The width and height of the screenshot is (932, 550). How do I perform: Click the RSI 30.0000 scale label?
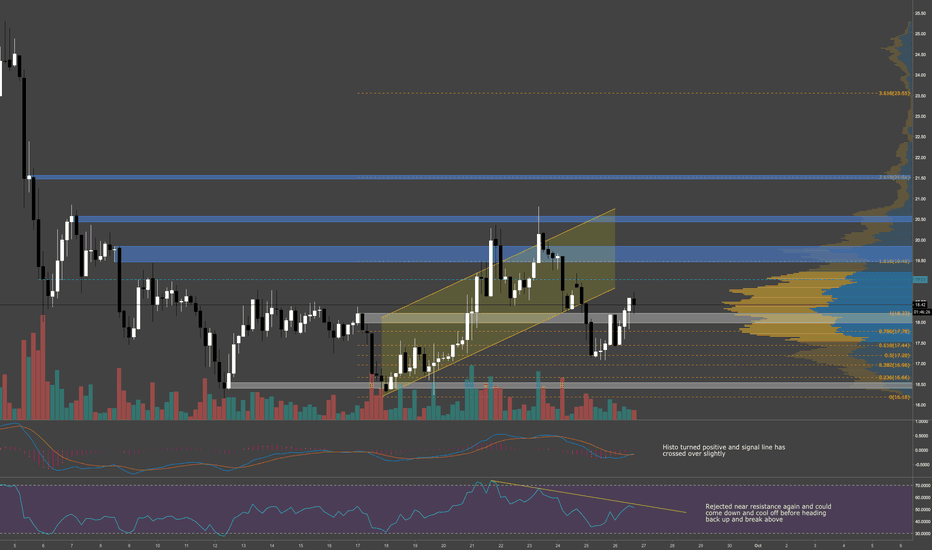[922, 533]
